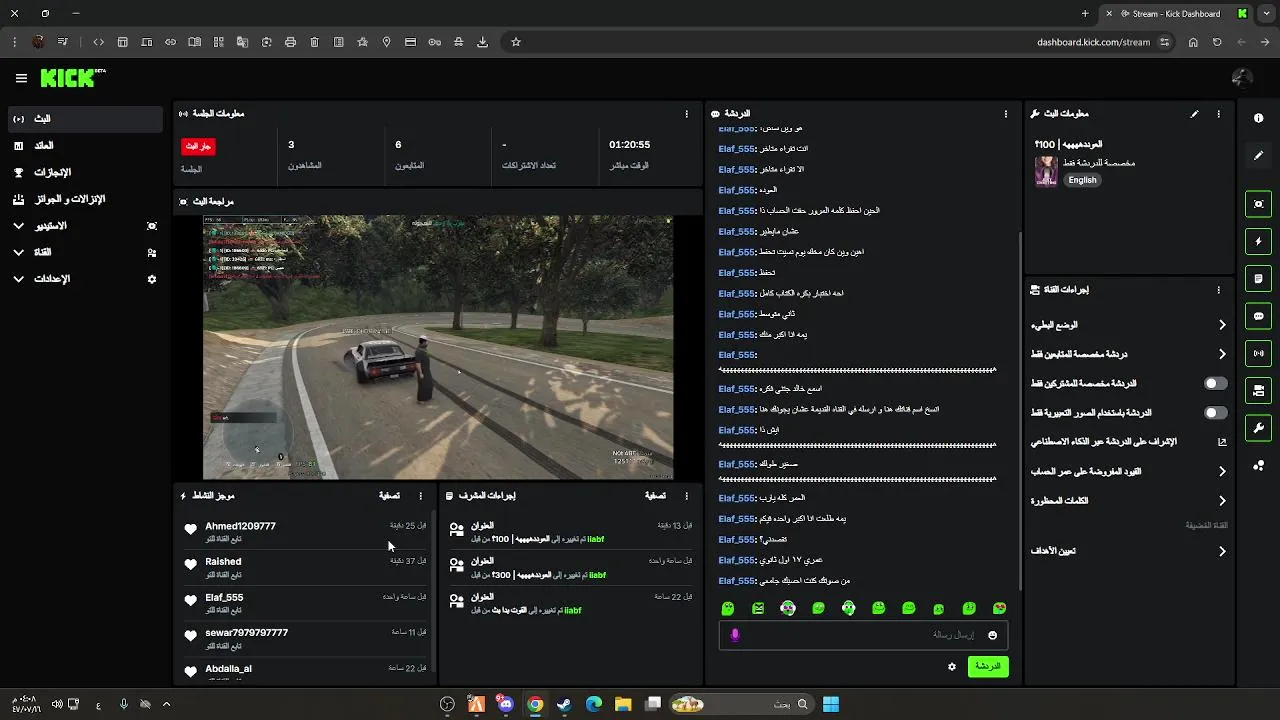Toggle the stream preview widget in the right rail
Screen dimensions: 1280x720
click(1258, 204)
